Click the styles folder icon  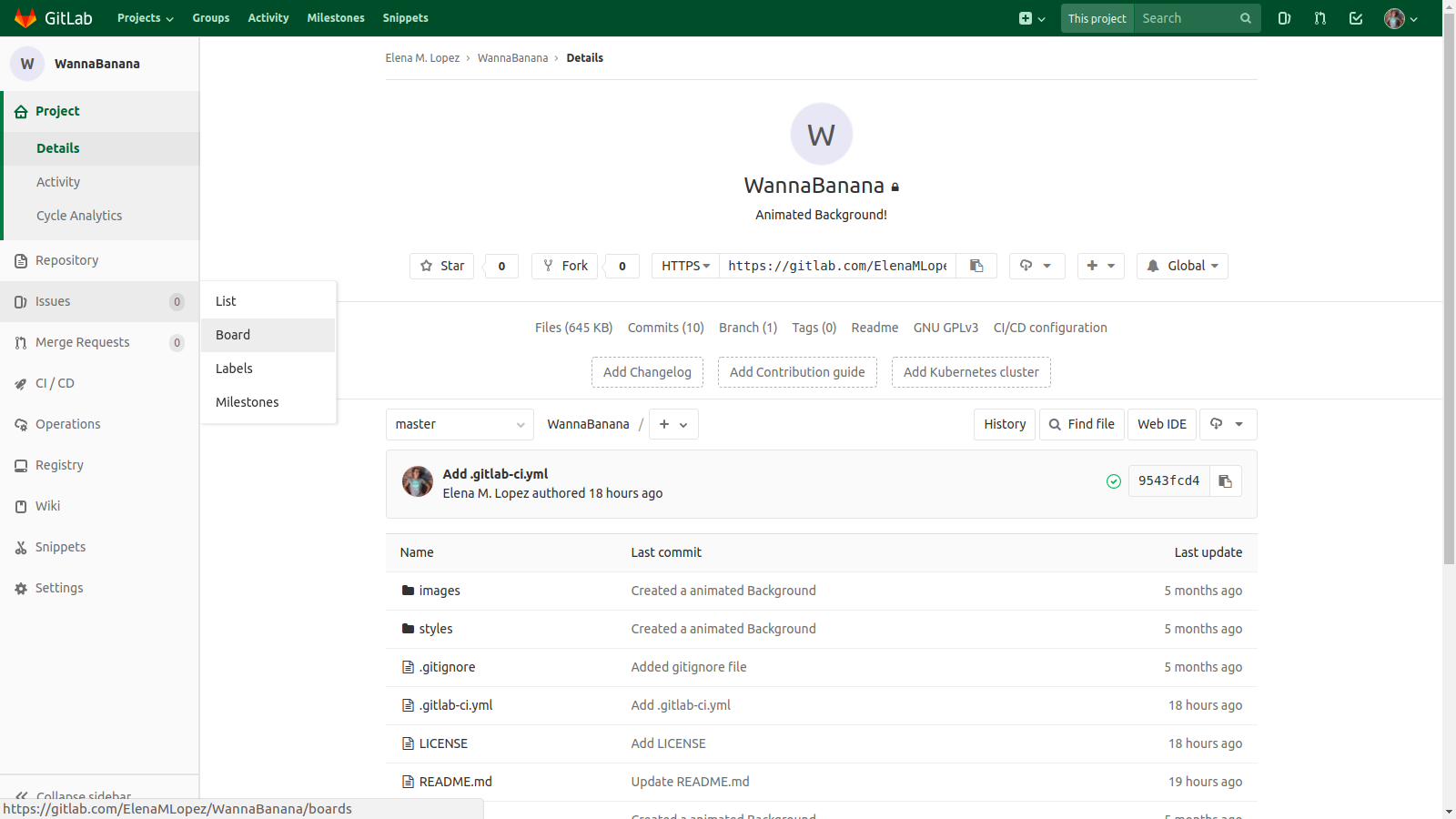coord(408,629)
